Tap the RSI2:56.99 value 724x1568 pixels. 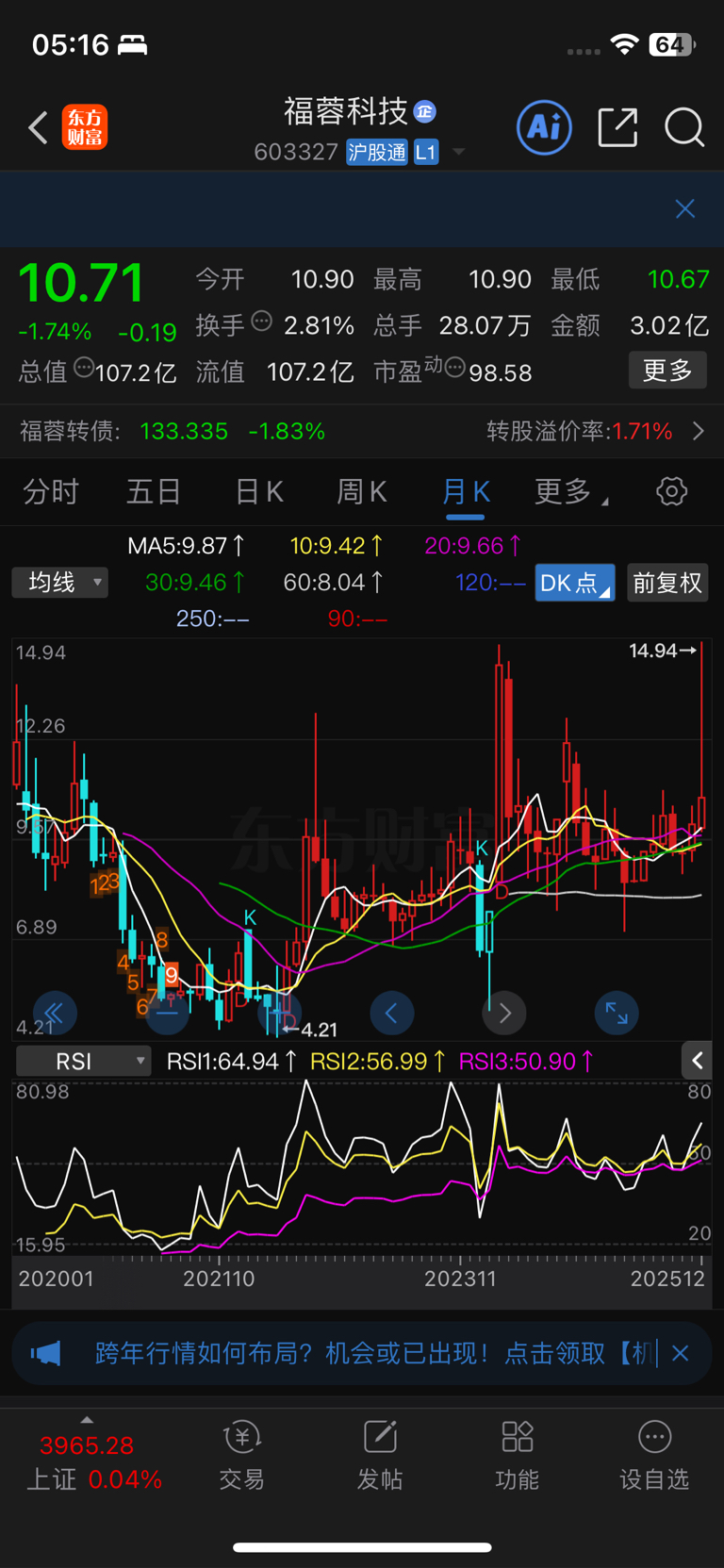click(x=378, y=1062)
